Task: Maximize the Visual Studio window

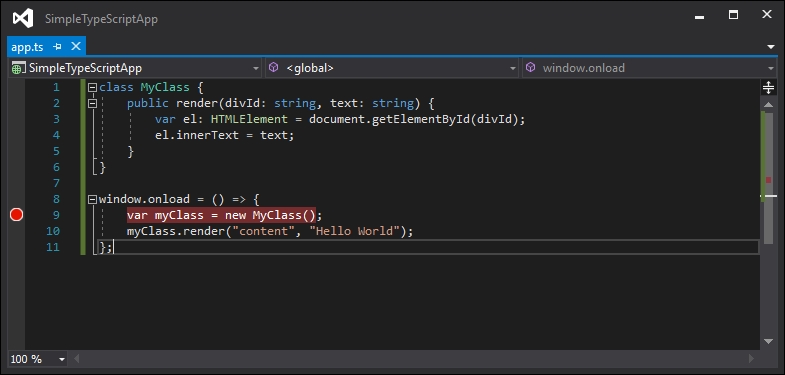Action: click(733, 15)
